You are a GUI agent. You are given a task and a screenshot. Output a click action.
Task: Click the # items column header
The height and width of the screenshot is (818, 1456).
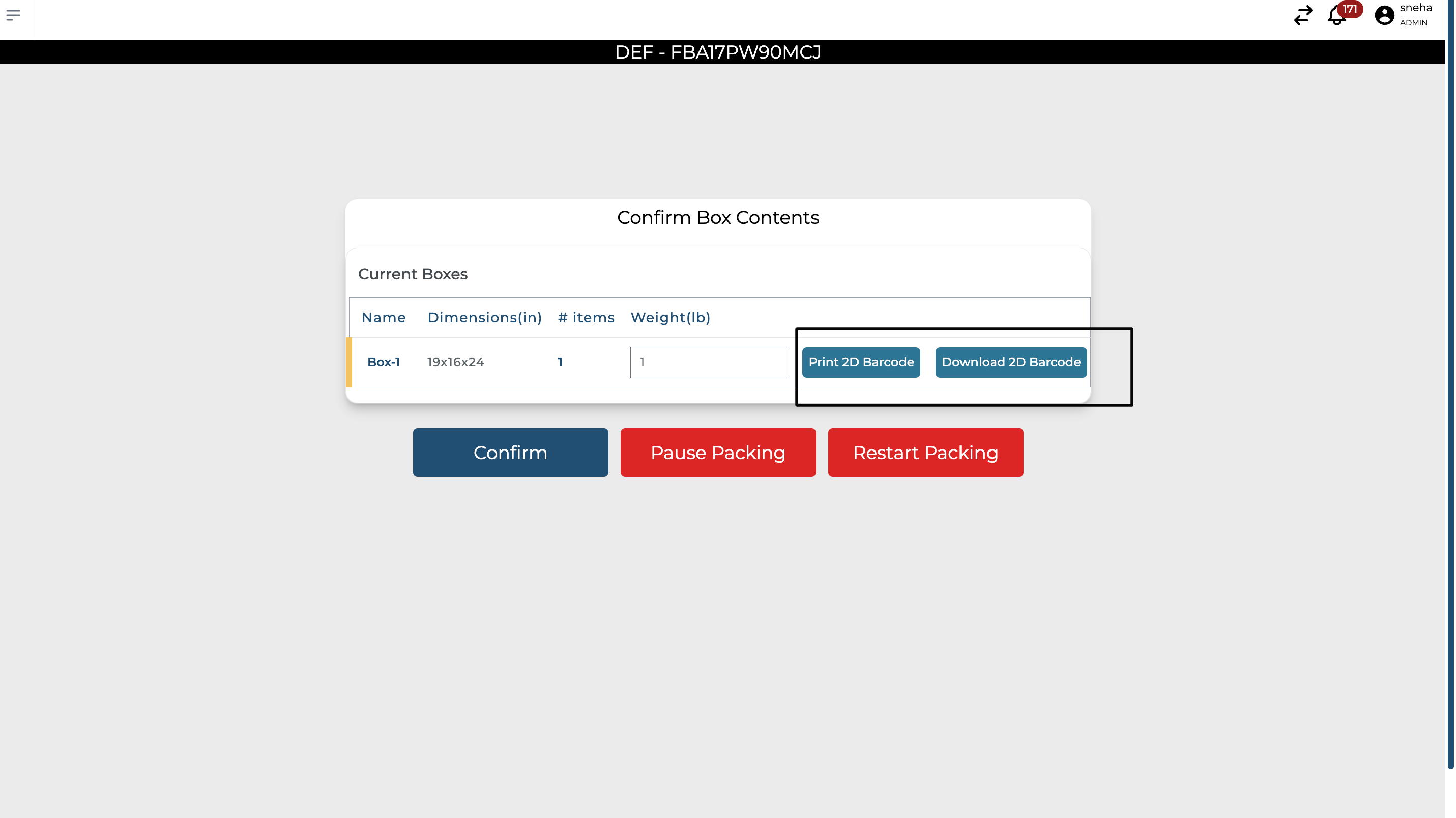(586, 317)
